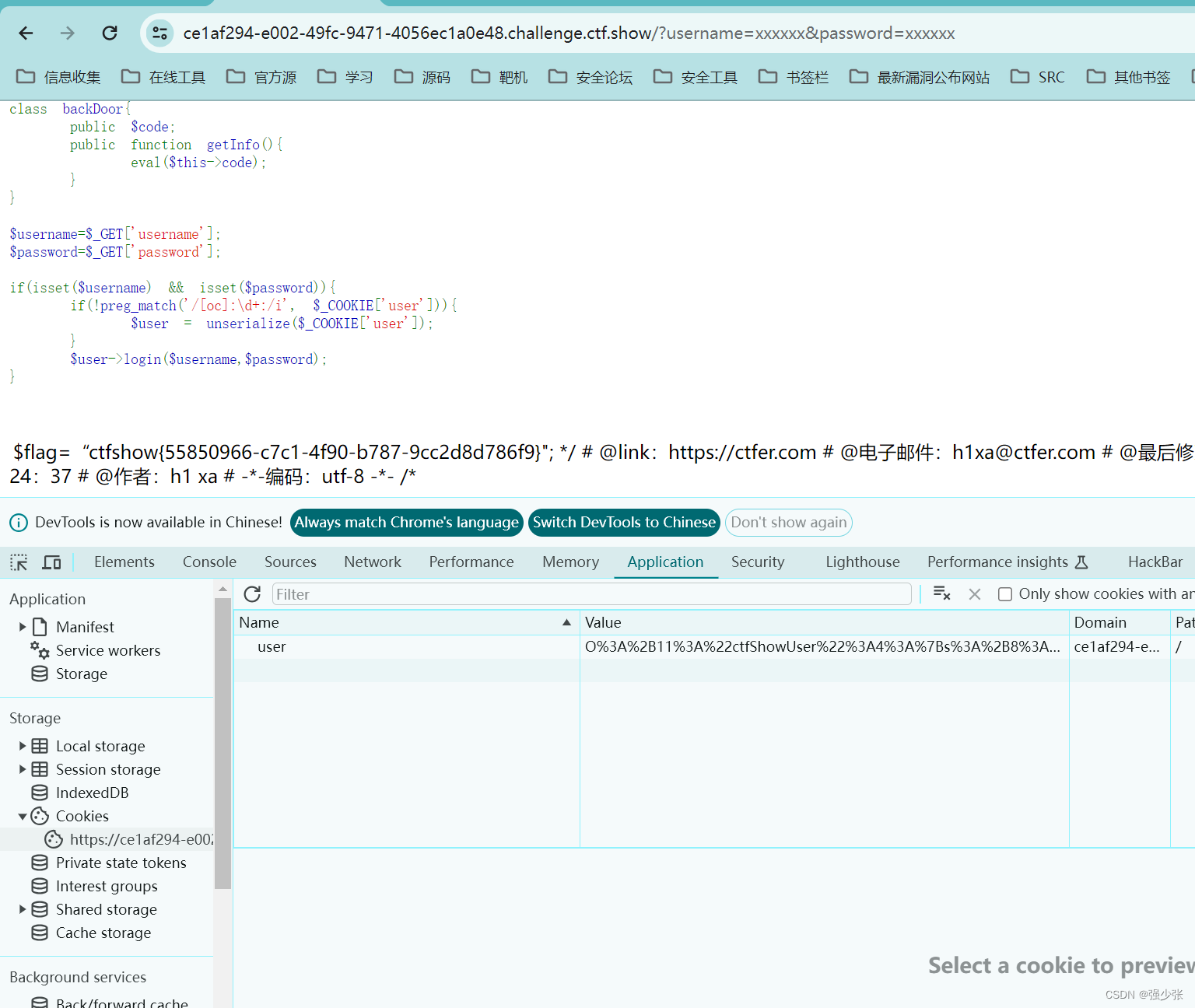Sort cookies by Name column header

point(406,622)
